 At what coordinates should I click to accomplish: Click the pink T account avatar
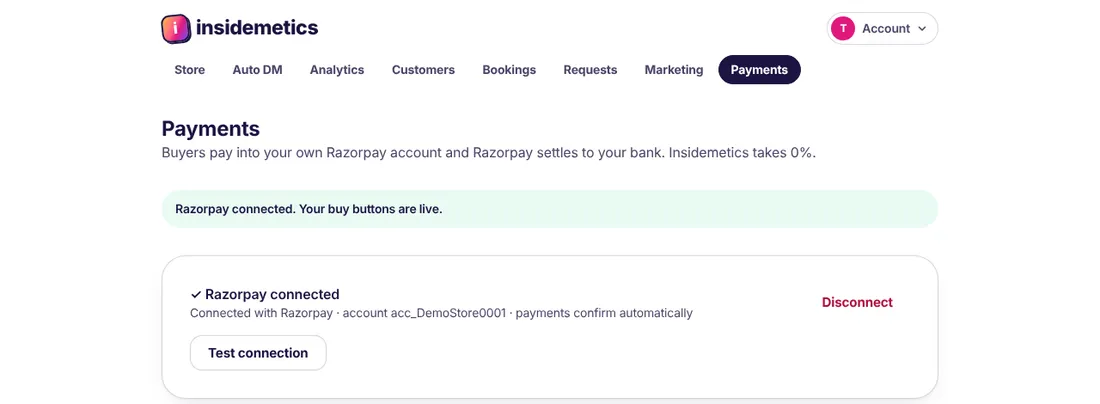[x=843, y=29]
